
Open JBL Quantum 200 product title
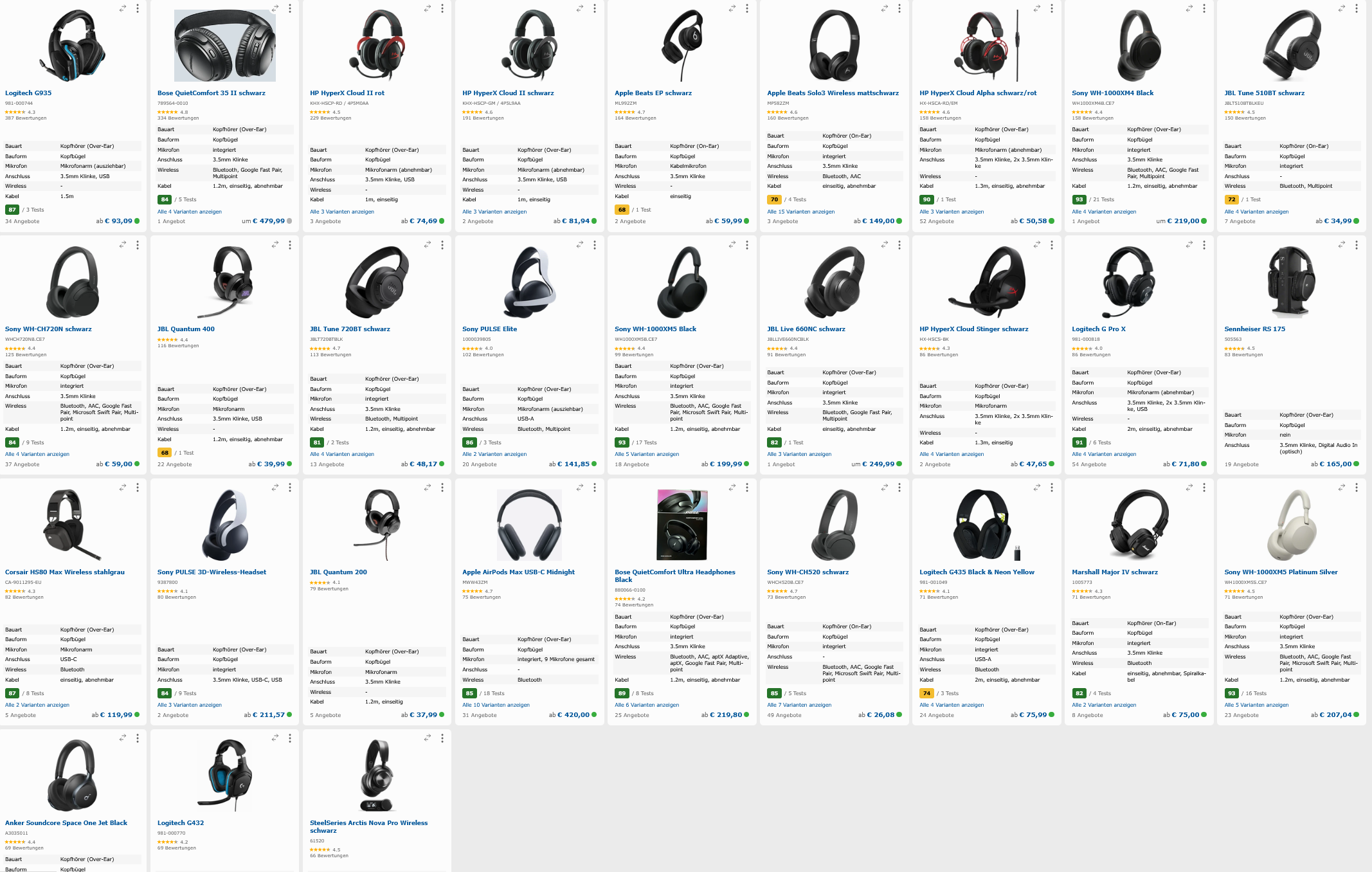[x=338, y=572]
